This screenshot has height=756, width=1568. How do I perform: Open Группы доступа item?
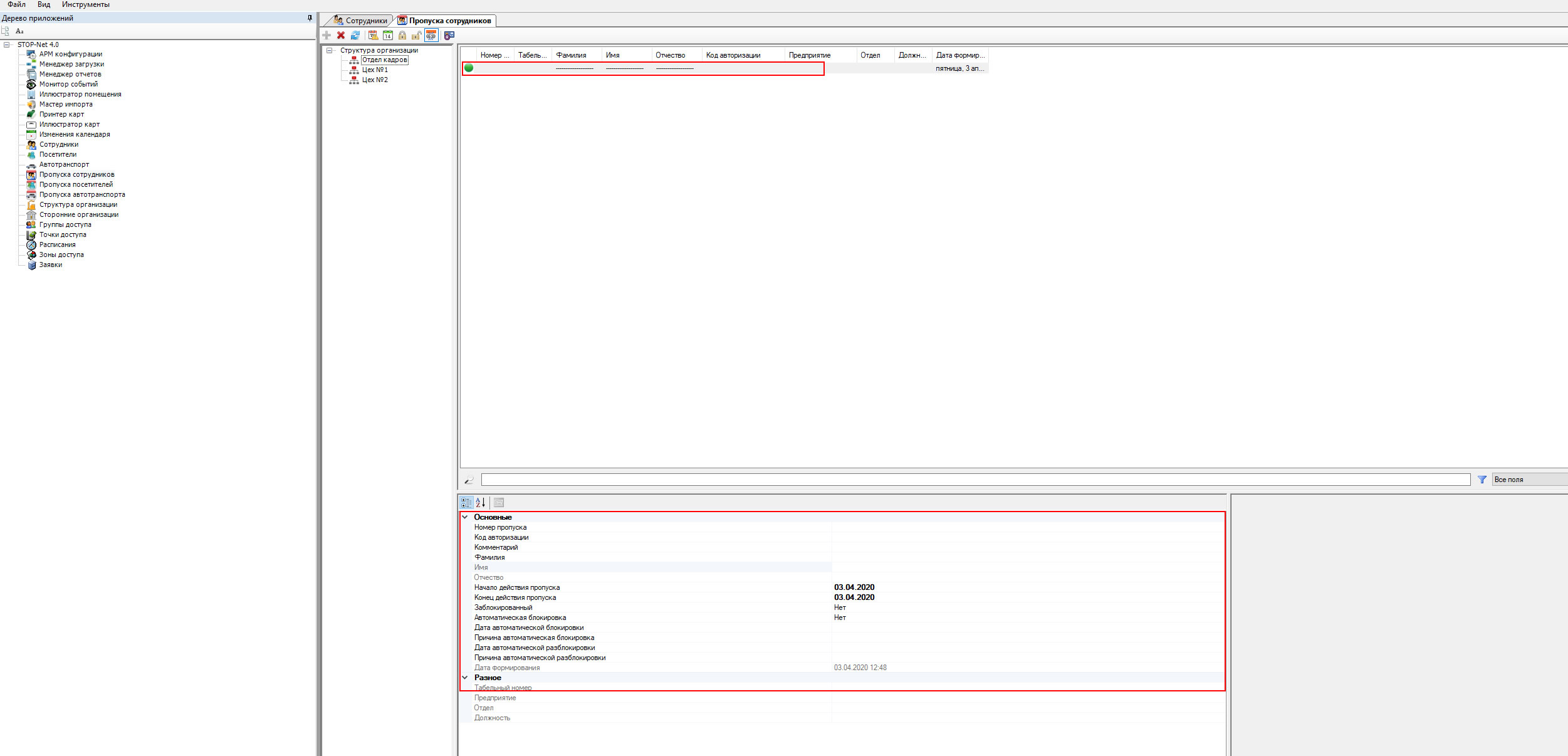(x=65, y=224)
